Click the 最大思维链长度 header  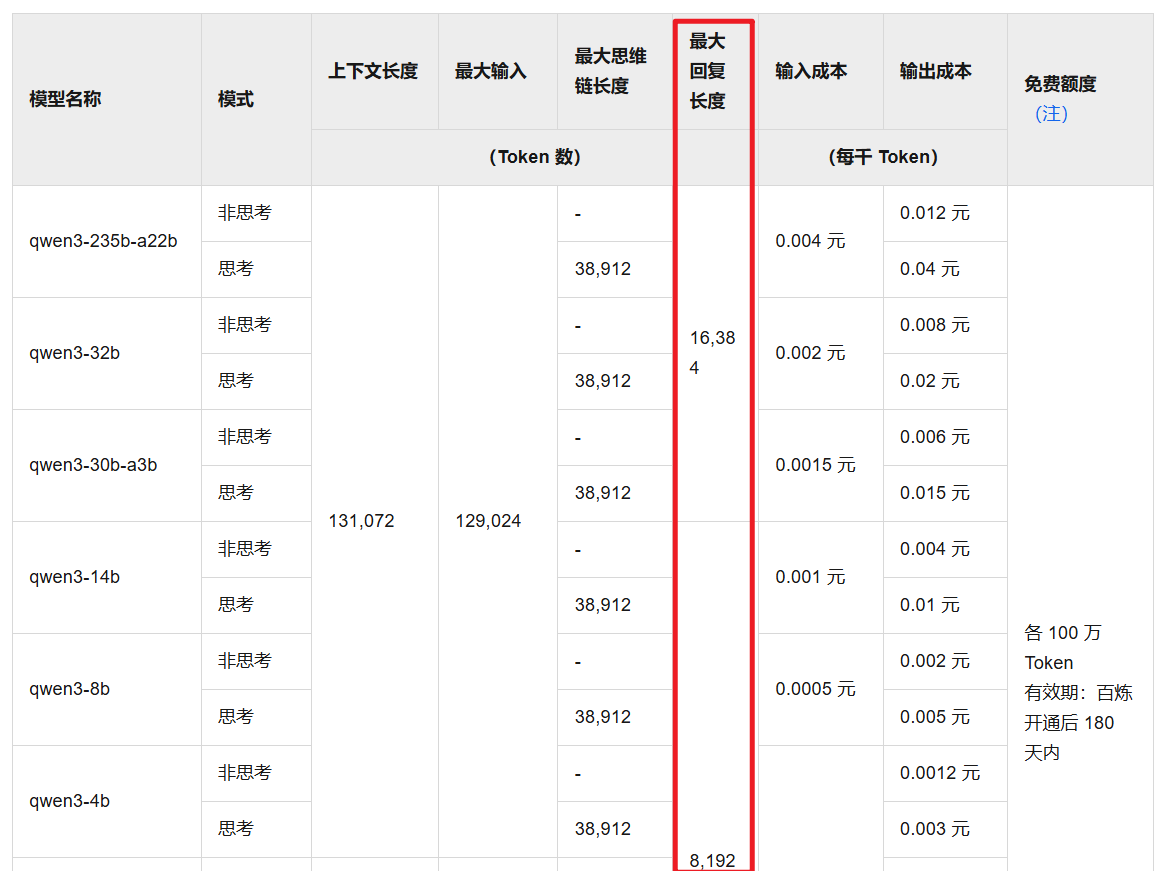tap(610, 71)
